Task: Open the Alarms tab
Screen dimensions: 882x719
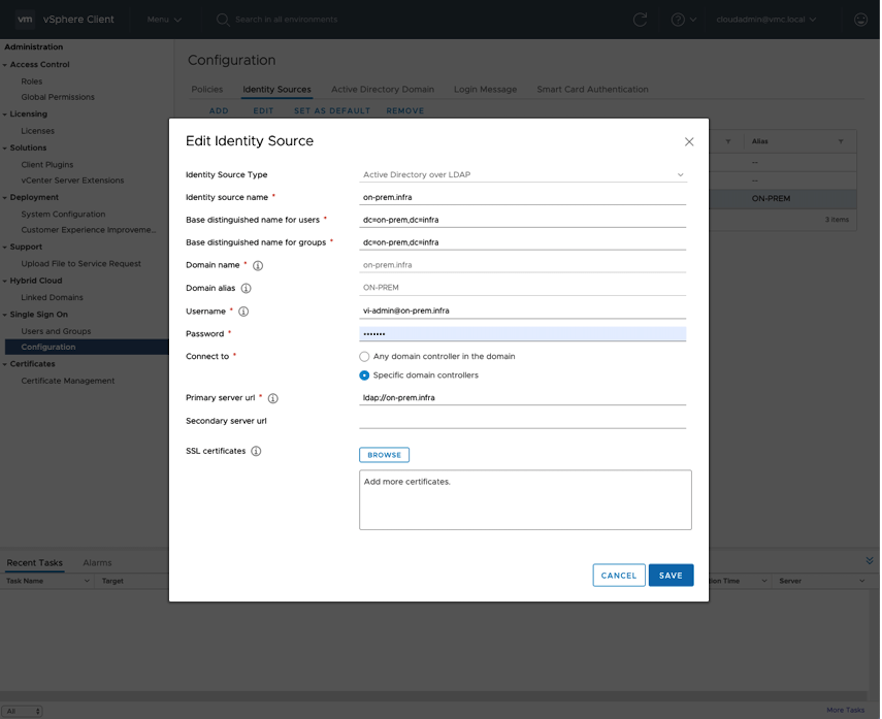Action: click(97, 563)
